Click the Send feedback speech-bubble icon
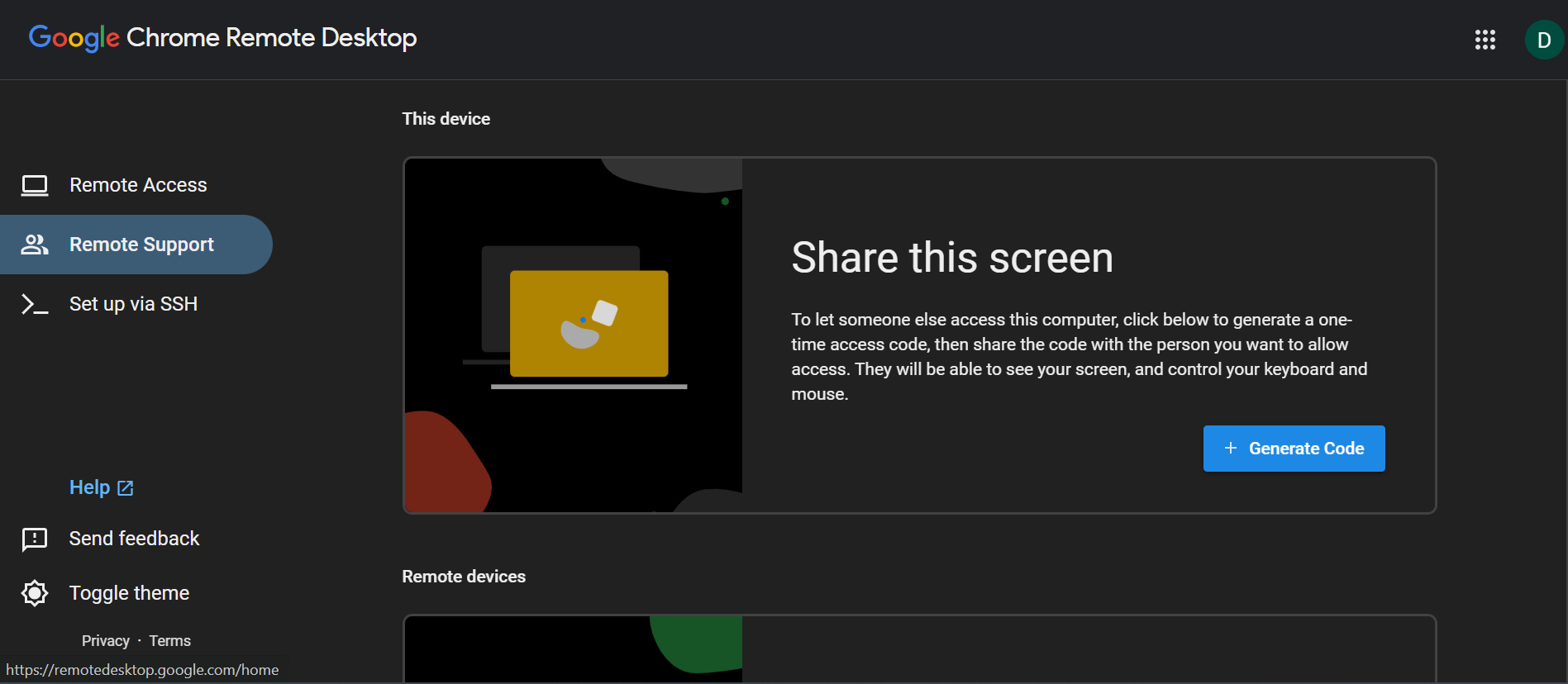1568x684 pixels. [35, 539]
